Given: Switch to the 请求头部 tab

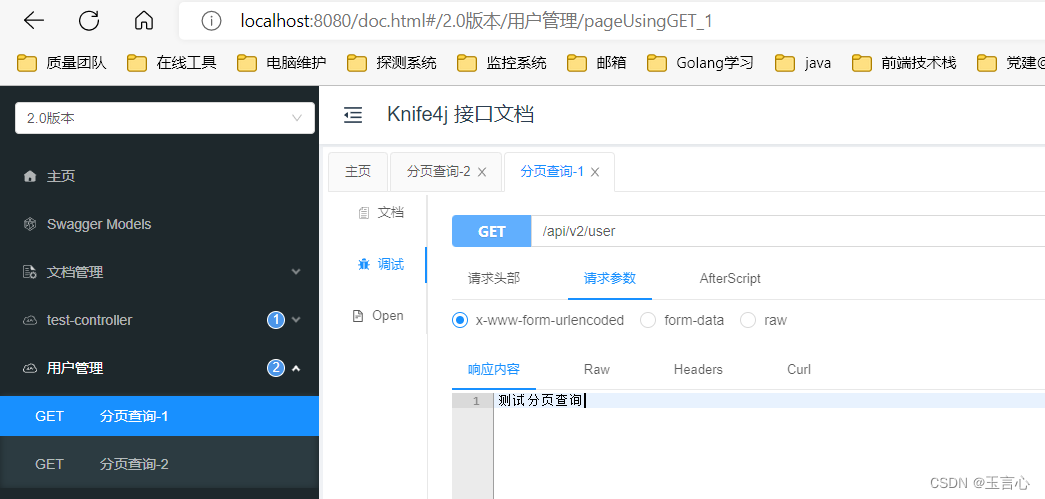Looking at the screenshot, I should [x=494, y=278].
